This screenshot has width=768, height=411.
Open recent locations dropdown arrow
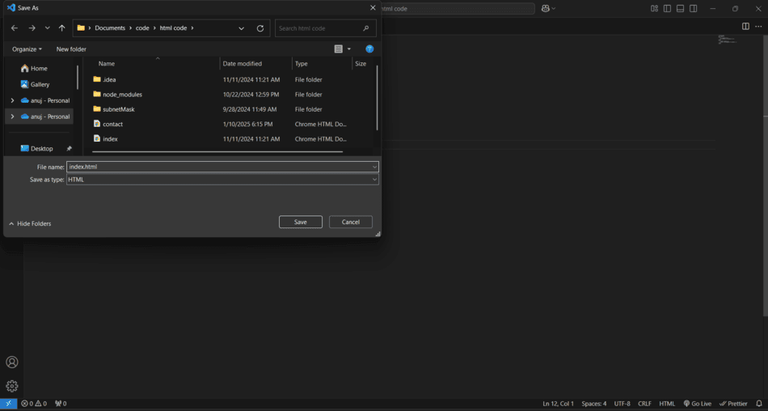click(48, 28)
